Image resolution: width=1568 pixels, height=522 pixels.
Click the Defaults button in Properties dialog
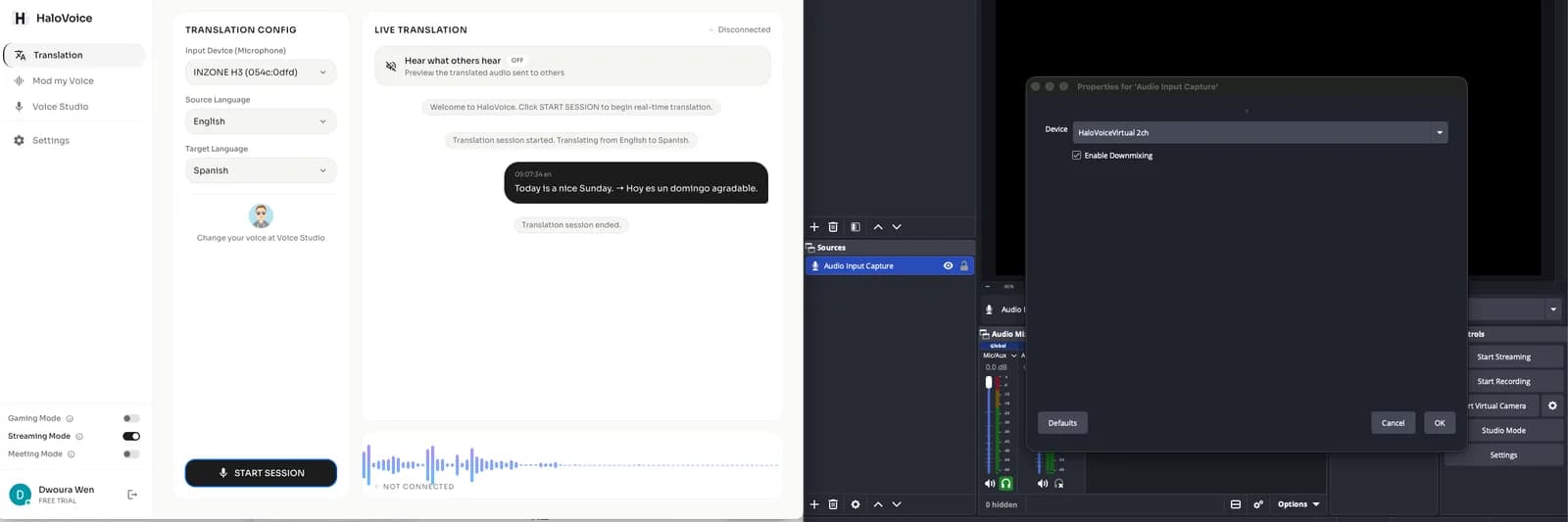[1062, 423]
